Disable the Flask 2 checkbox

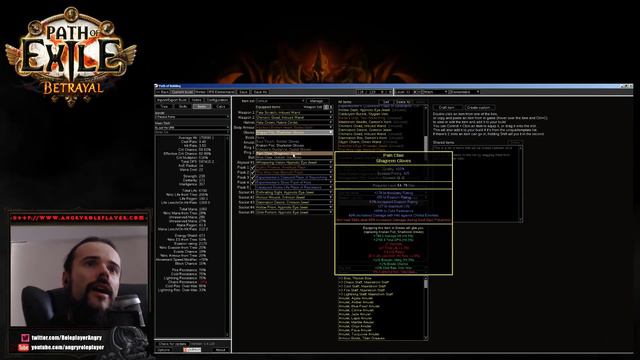[x=253, y=172]
